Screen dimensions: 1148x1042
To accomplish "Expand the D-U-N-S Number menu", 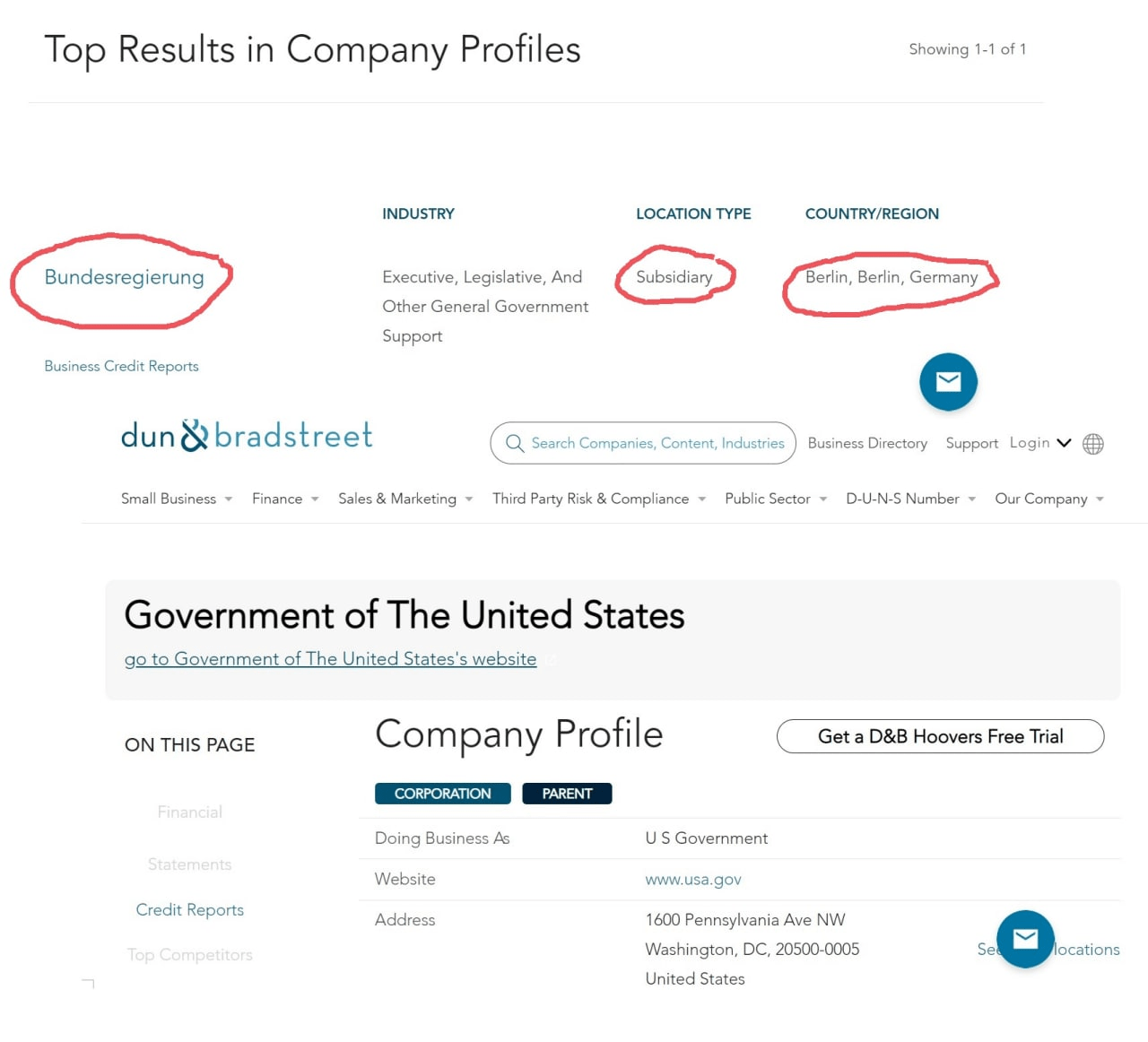I will pos(910,499).
